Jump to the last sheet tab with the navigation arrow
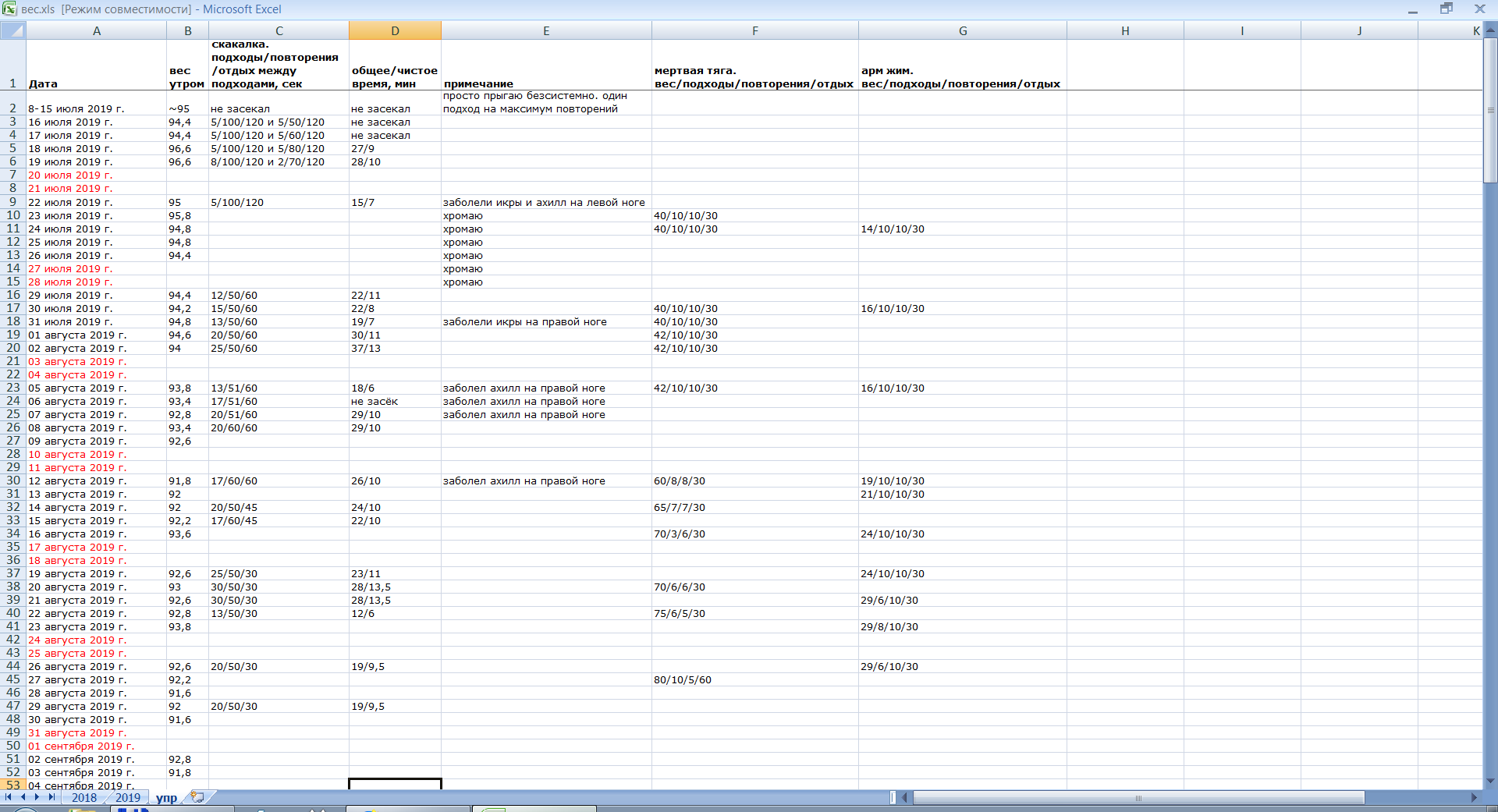Viewport: 1498px width, 812px height. [51, 797]
